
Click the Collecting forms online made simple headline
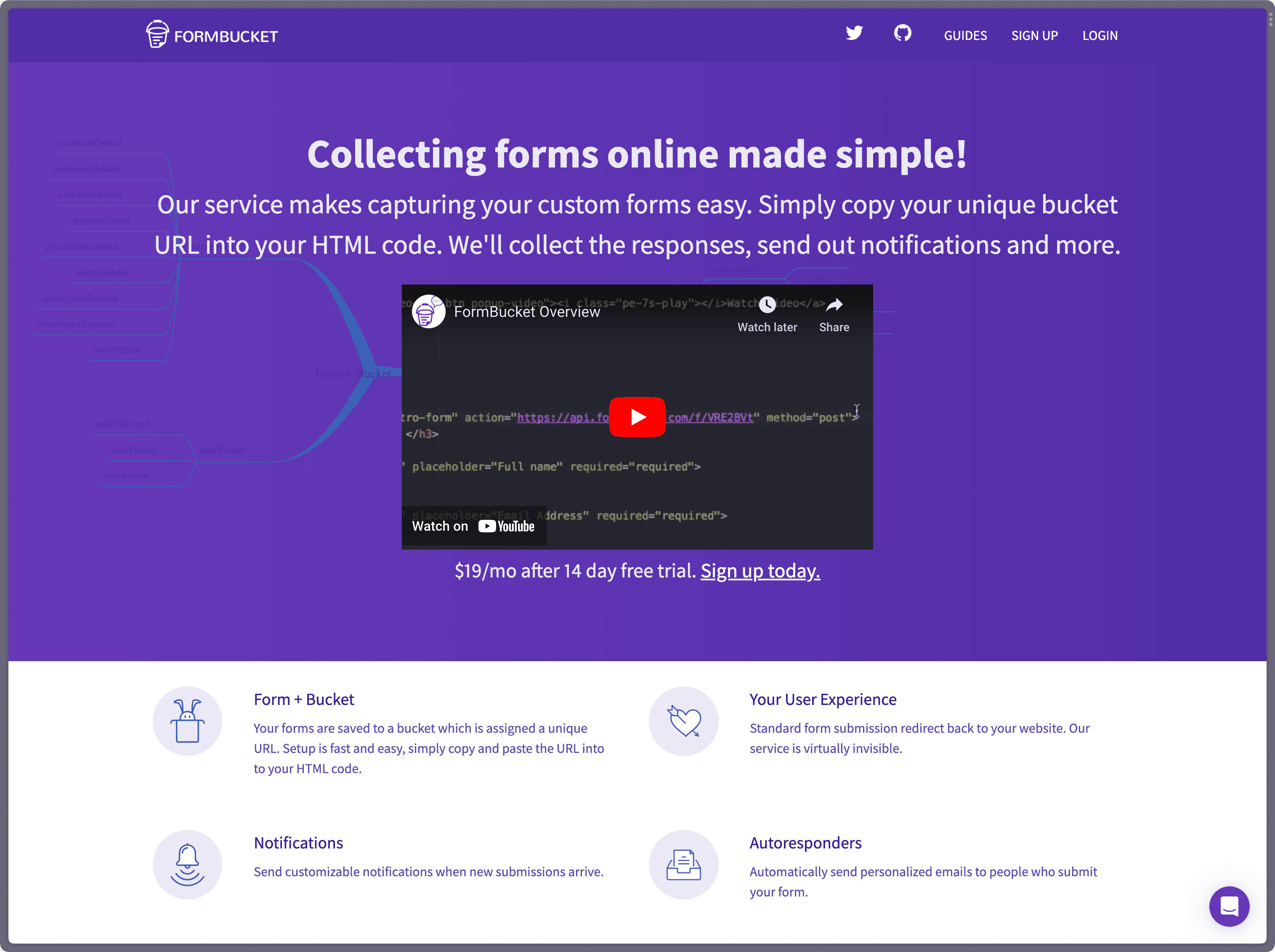pyautogui.click(x=637, y=154)
